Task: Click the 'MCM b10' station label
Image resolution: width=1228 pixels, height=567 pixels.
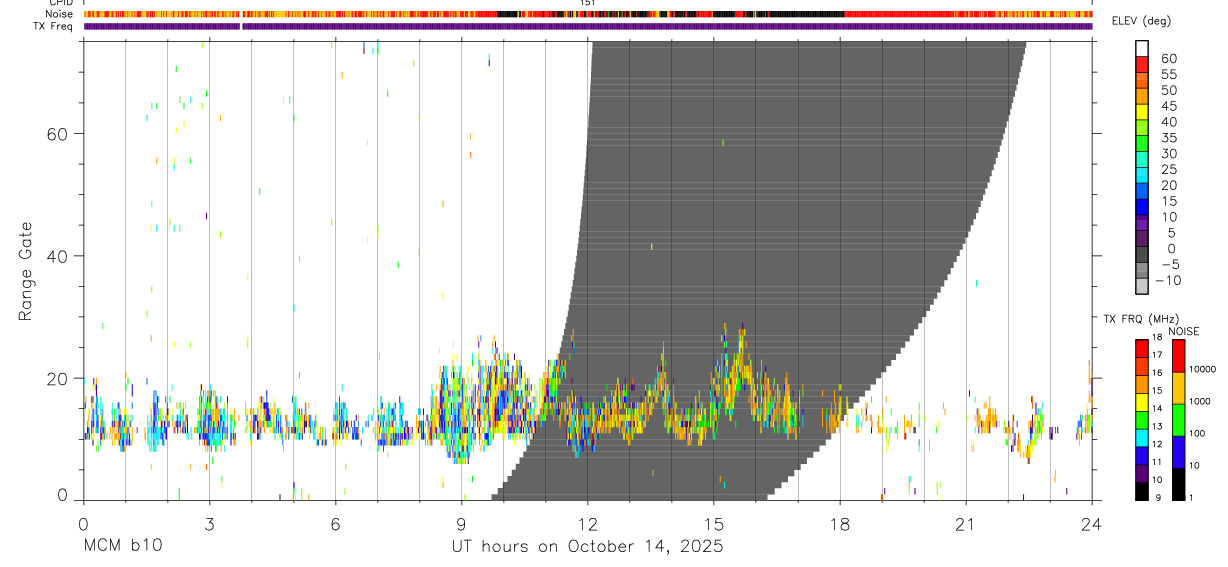Action: pos(122,546)
